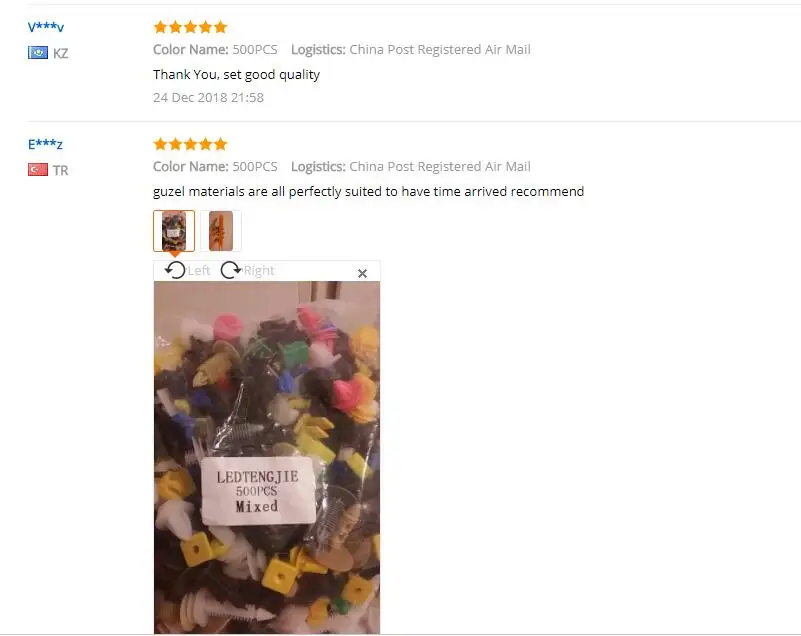Click the Left rotation label
The image size is (801, 636).
click(199, 270)
